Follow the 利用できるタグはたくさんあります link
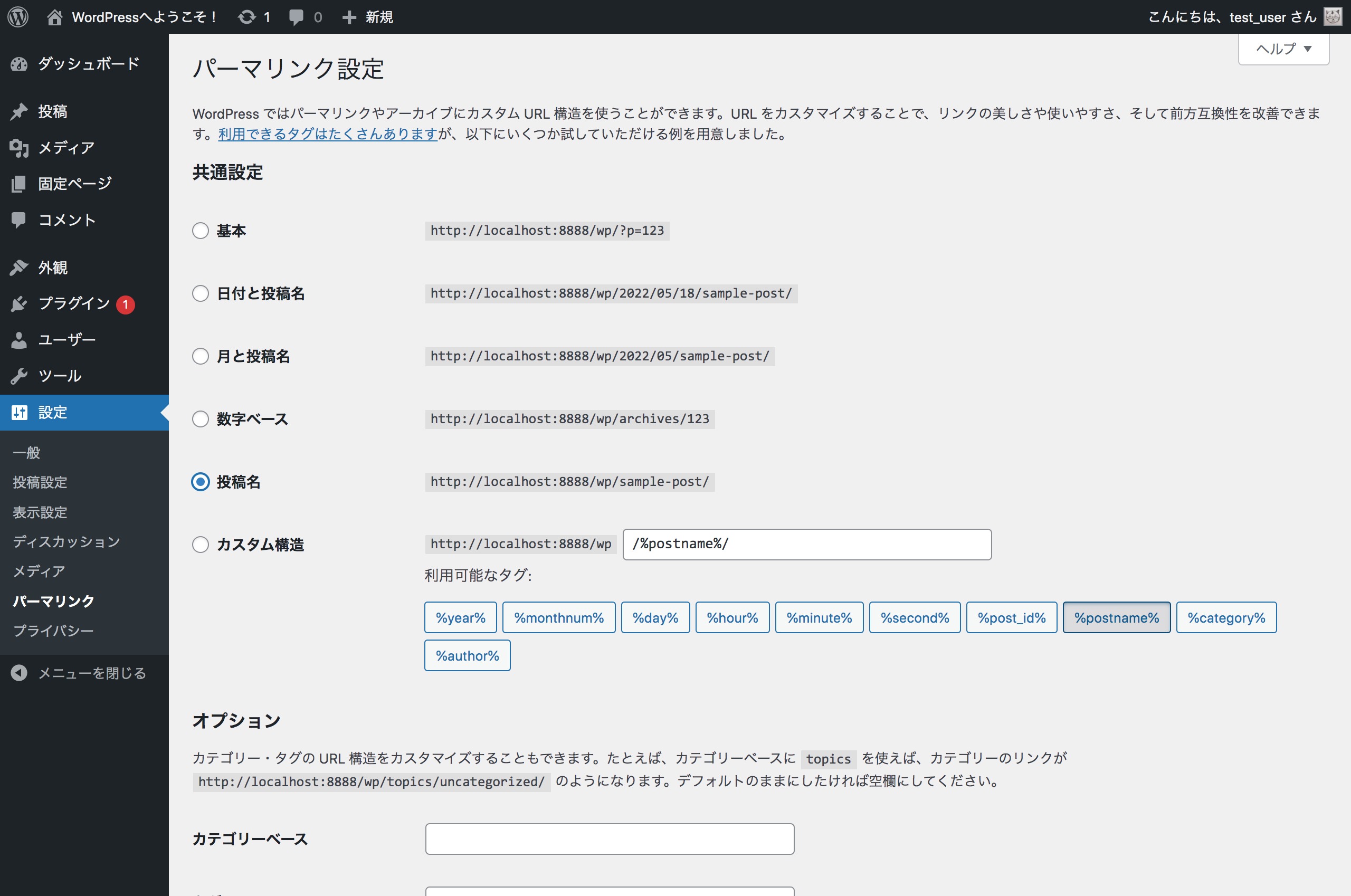This screenshot has height=896, width=1351. (328, 134)
